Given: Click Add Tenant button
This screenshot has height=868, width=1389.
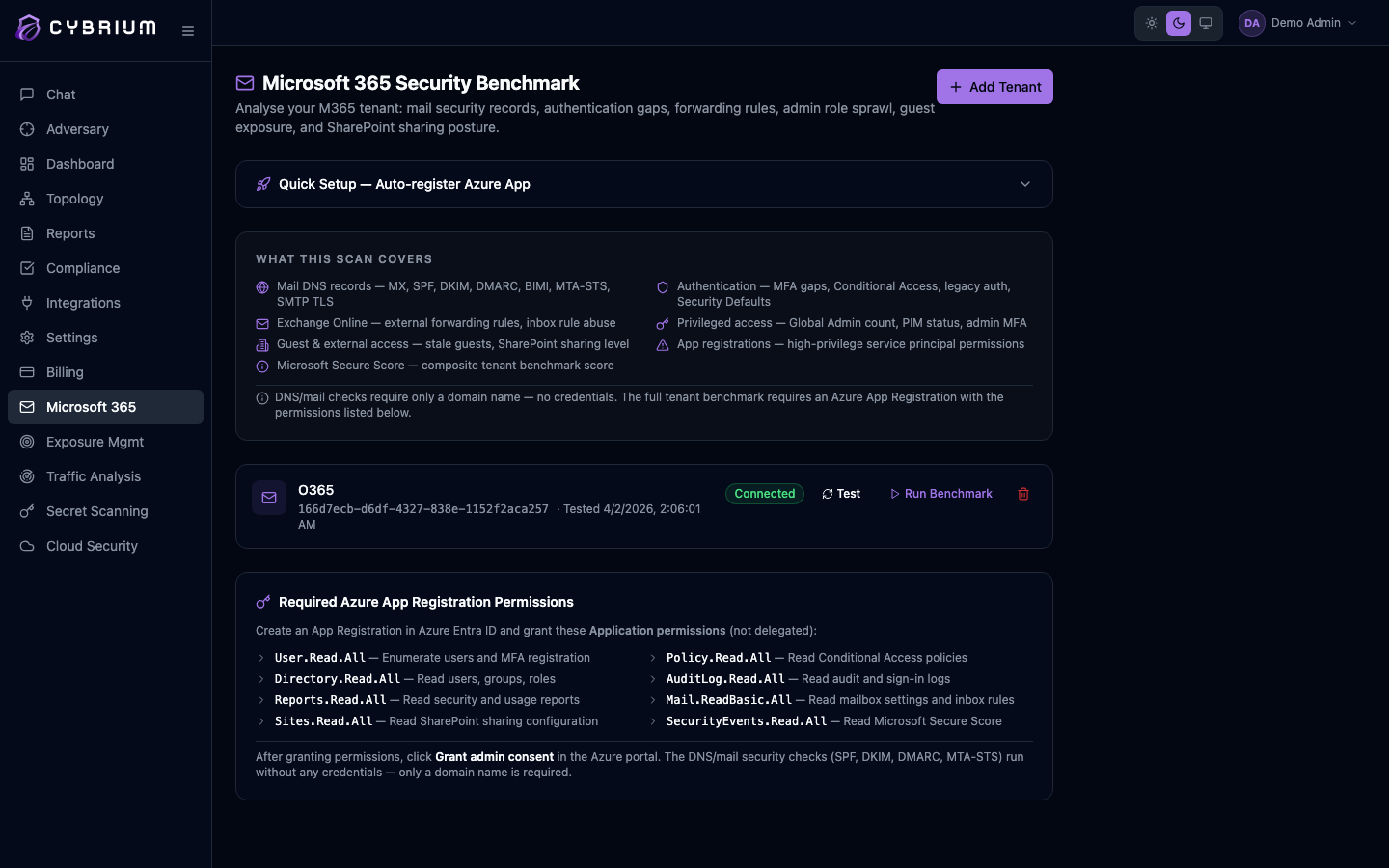Looking at the screenshot, I should point(994,87).
